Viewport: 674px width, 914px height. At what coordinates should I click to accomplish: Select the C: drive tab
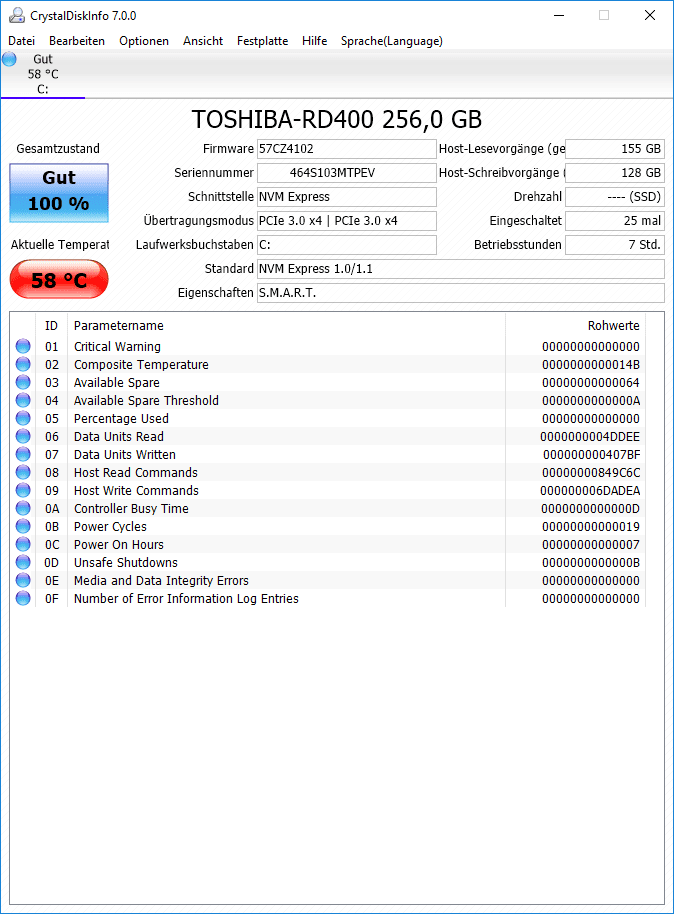[43, 75]
